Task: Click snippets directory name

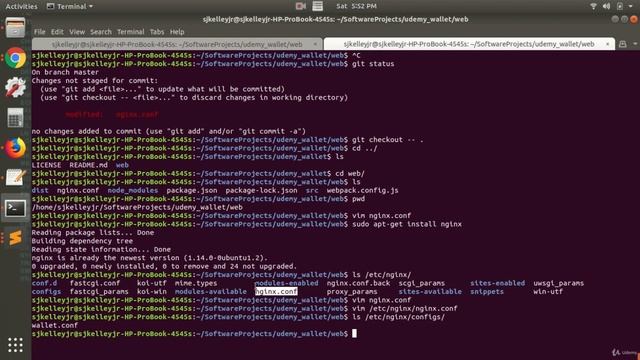Action: (x=487, y=291)
